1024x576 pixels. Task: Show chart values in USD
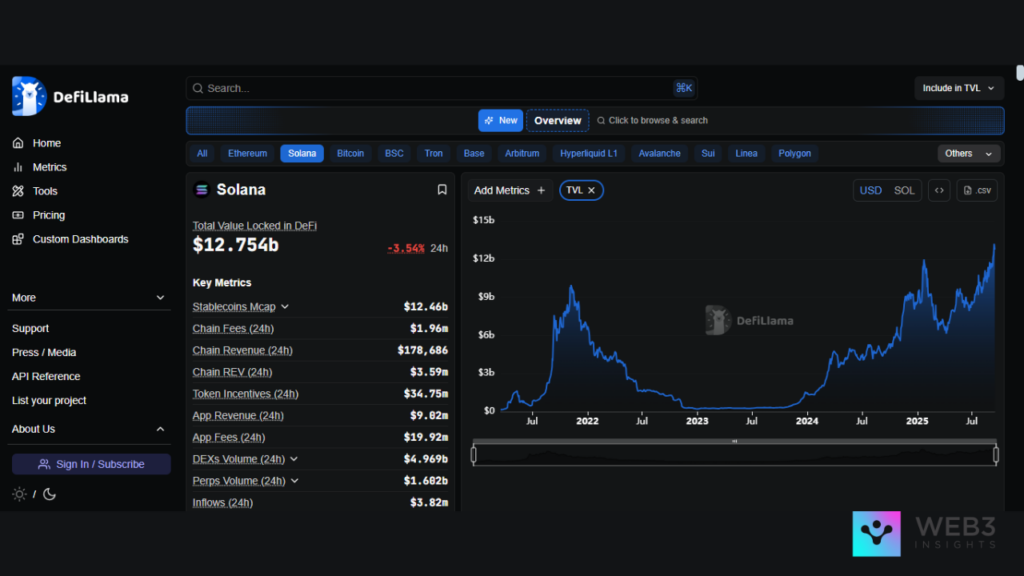point(871,191)
